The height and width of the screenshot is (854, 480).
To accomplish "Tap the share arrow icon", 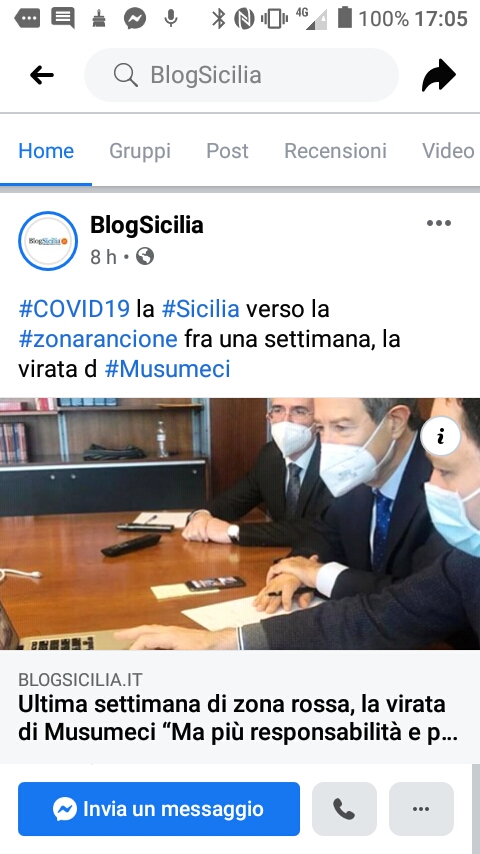I will click(439, 75).
